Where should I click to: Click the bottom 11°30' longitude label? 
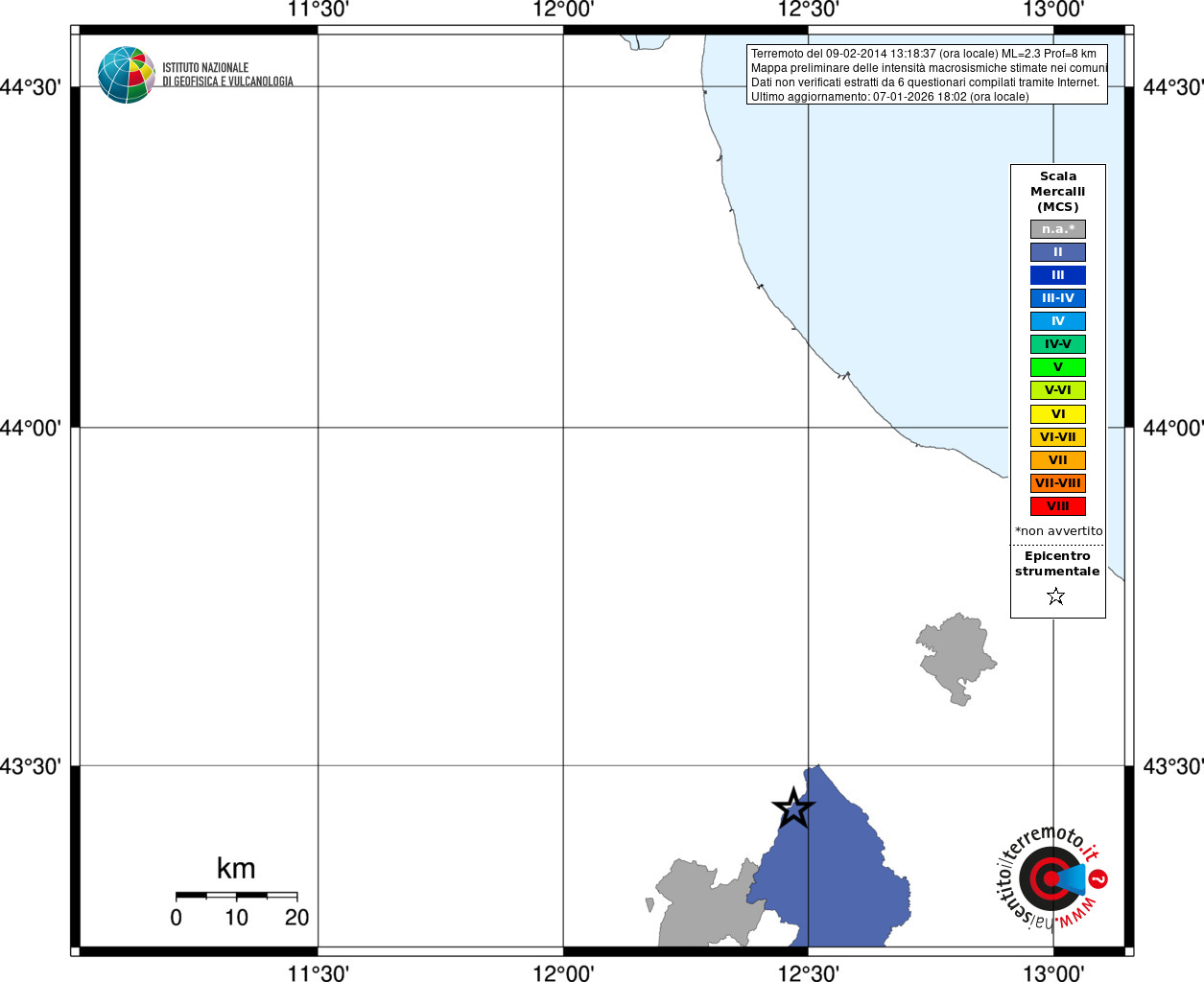[318, 973]
